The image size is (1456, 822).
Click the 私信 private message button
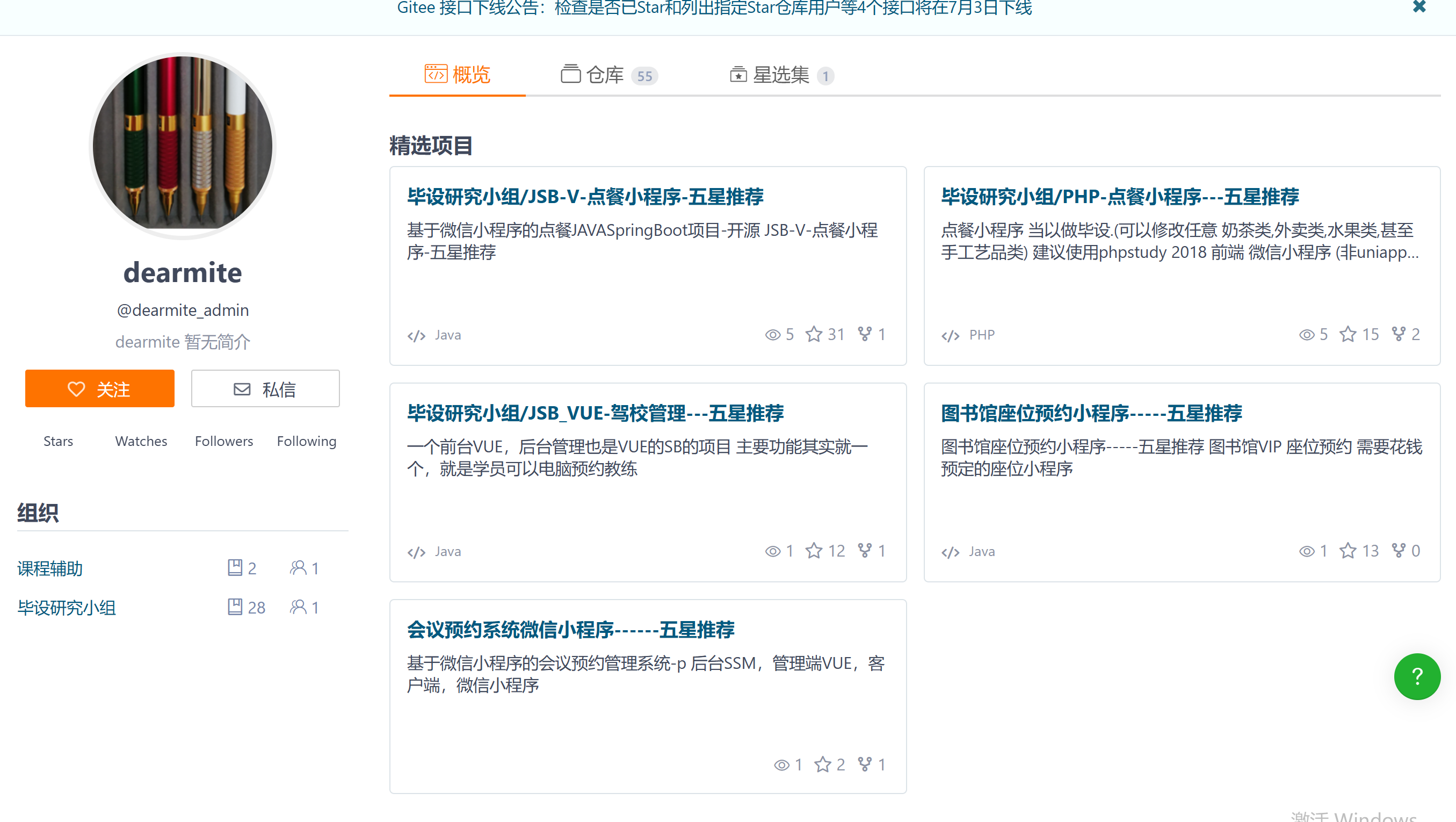click(x=265, y=388)
